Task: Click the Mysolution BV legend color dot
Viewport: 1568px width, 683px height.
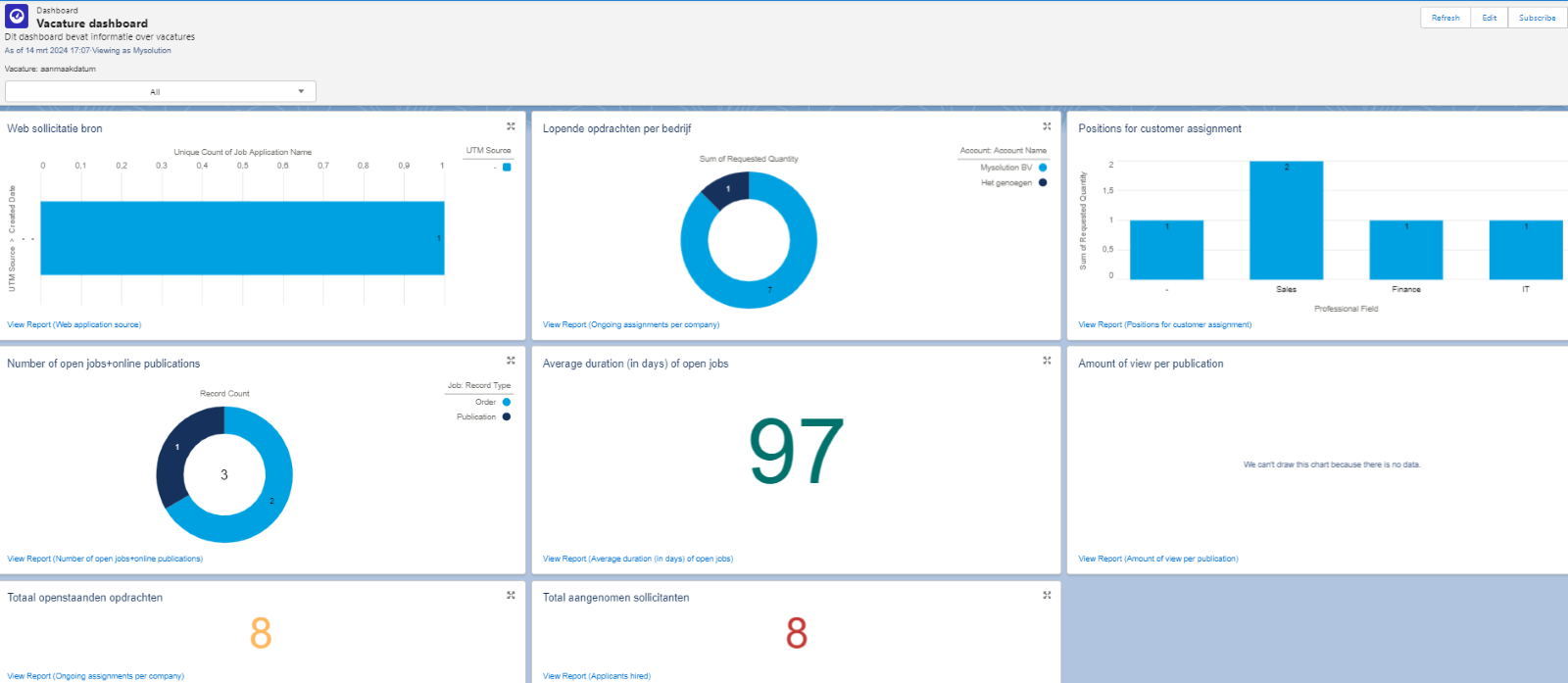Action: coord(1043,168)
